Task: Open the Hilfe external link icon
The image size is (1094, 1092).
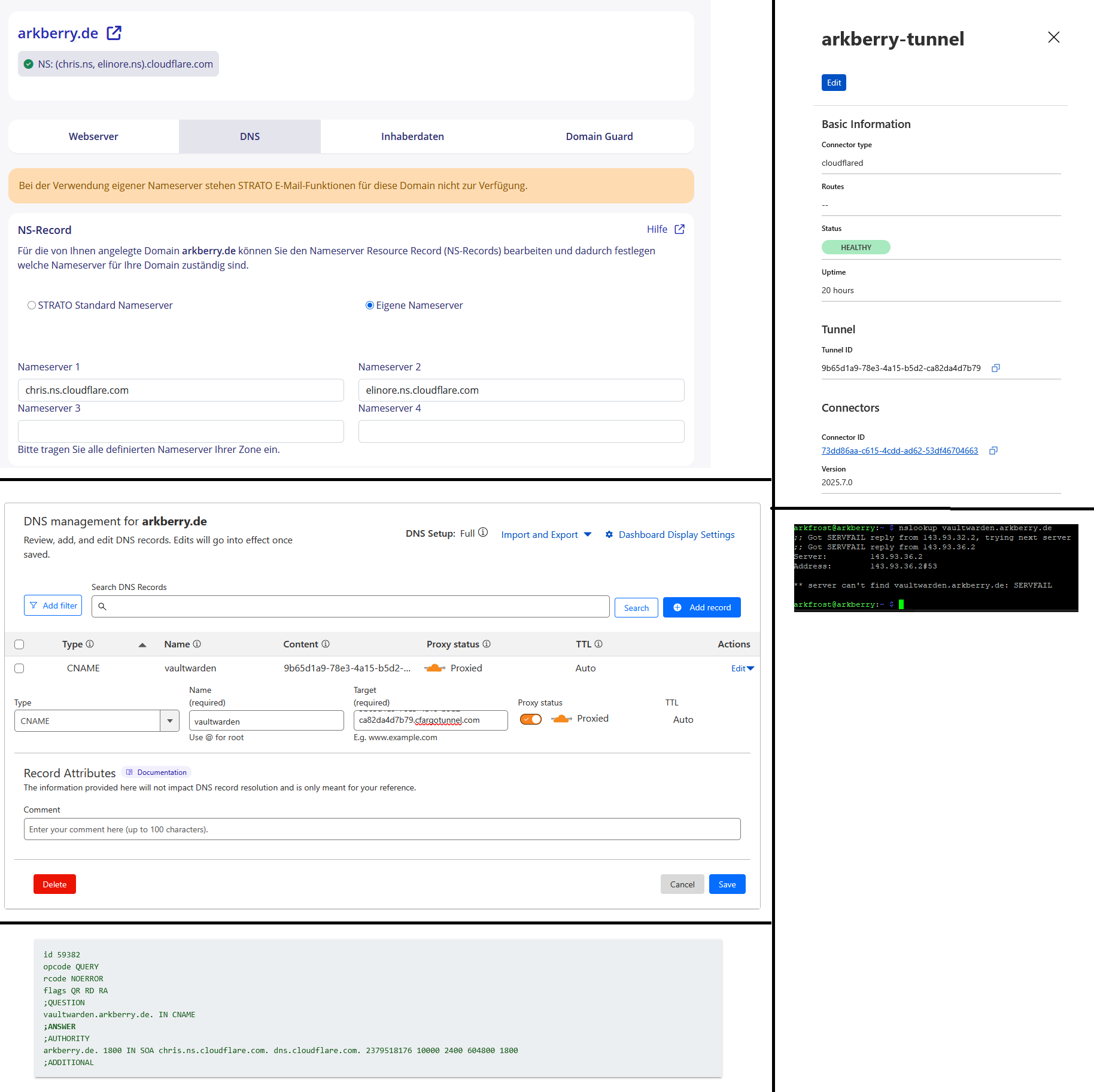Action: click(679, 229)
